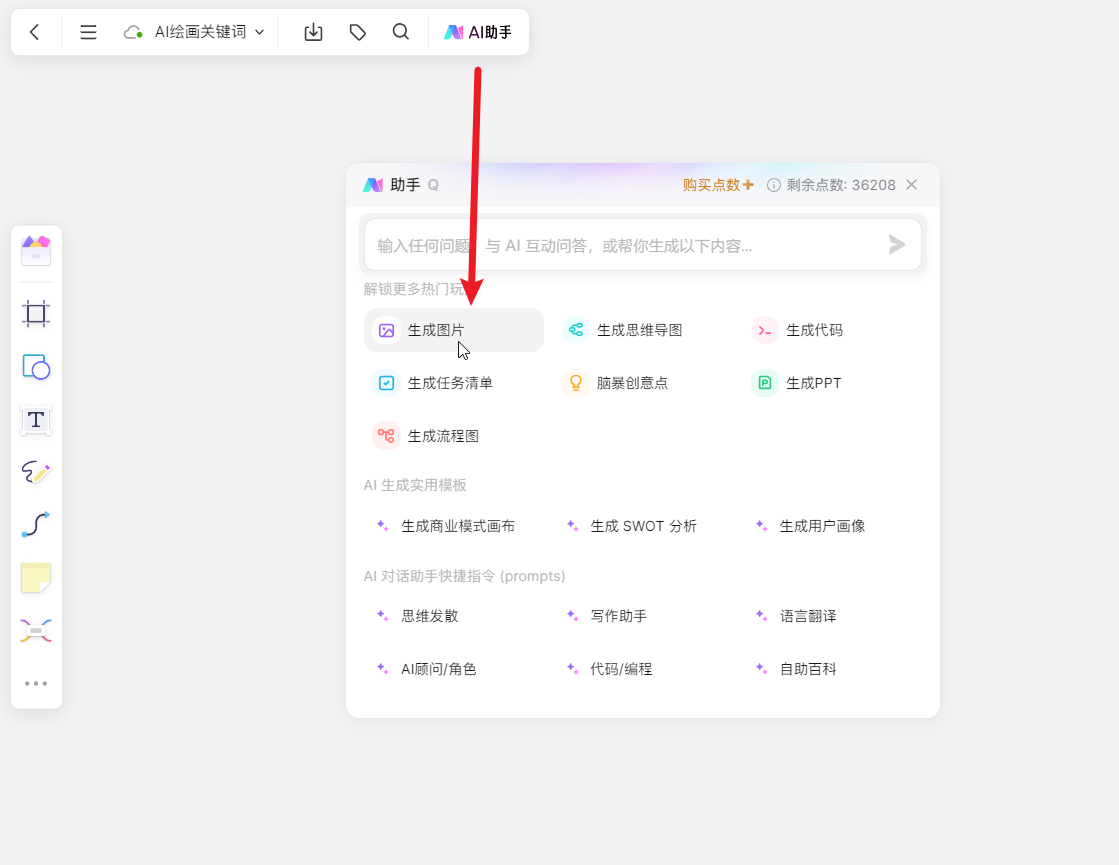Click the back arrow in top toolbar
This screenshot has width=1119, height=865.
tap(34, 32)
